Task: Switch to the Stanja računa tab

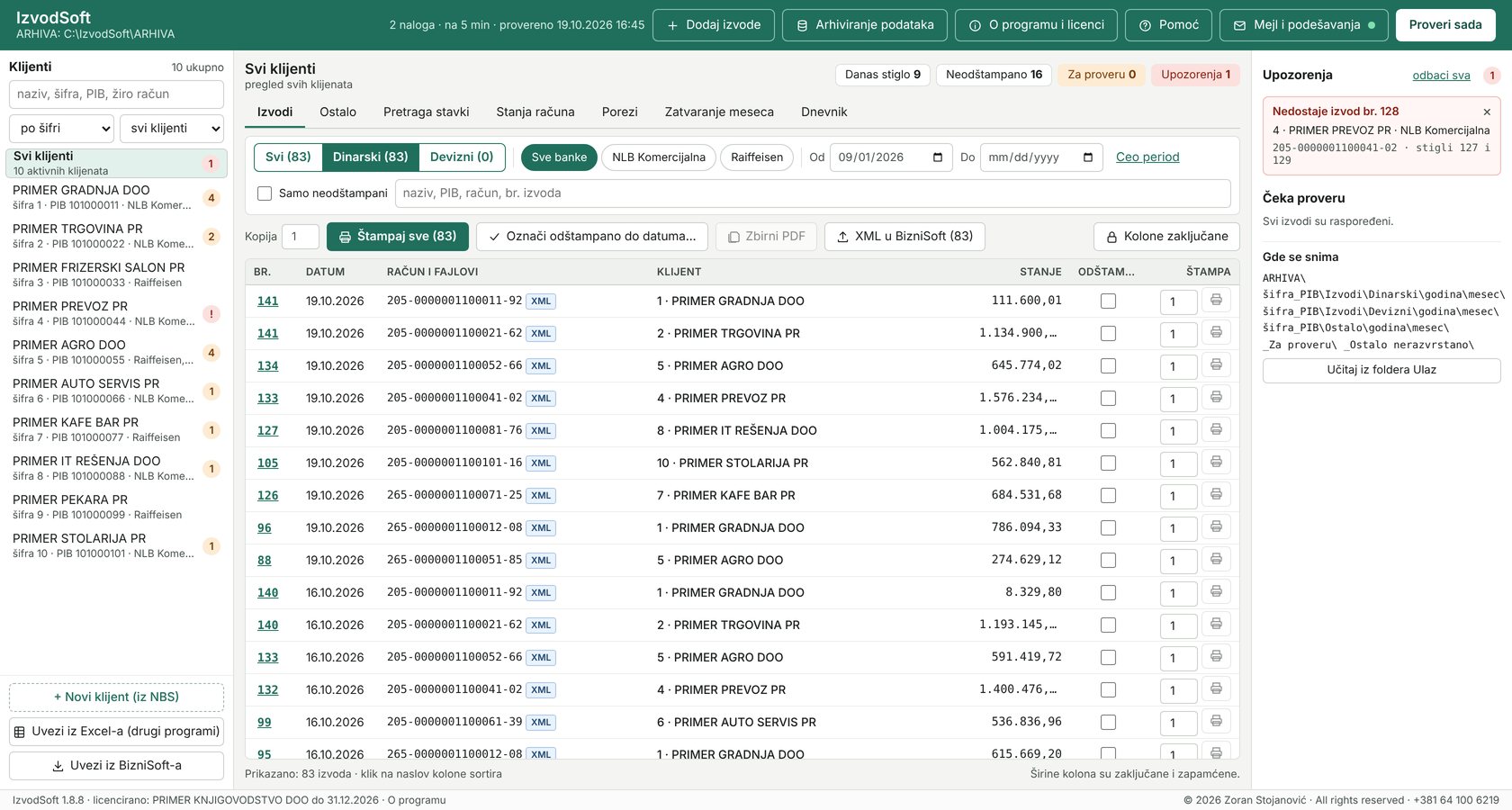Action: click(535, 112)
